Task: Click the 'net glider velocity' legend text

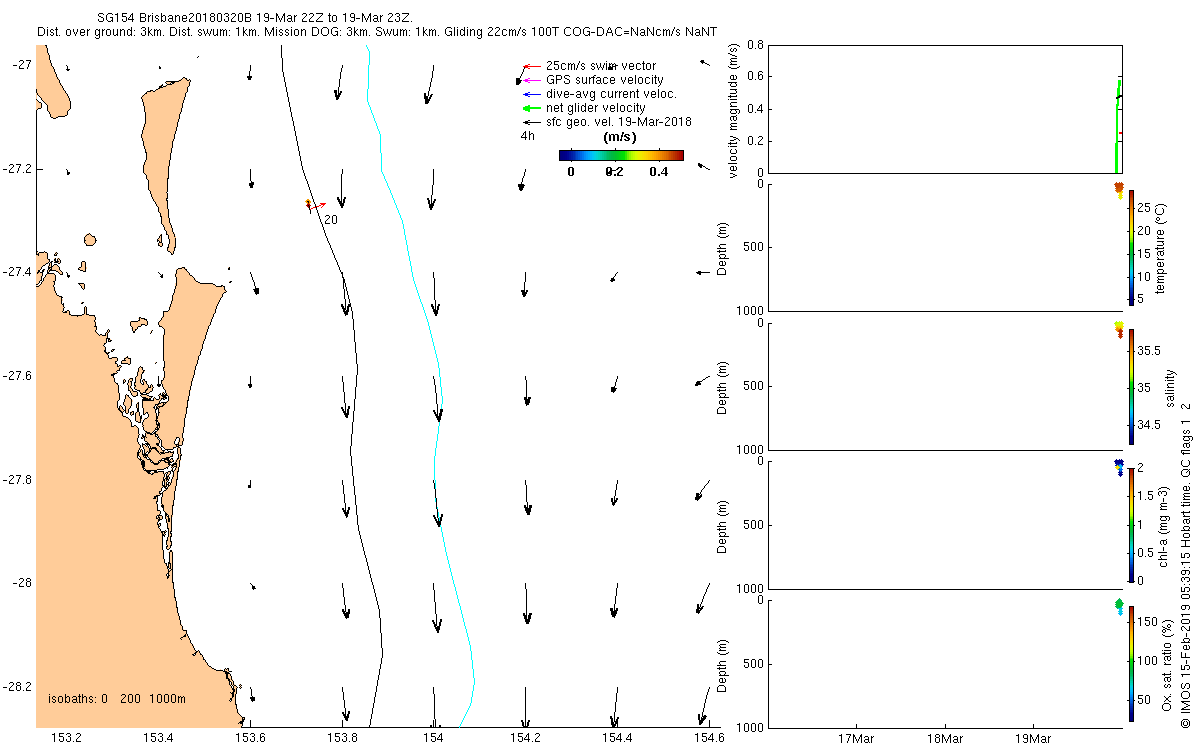Action: 596,108
